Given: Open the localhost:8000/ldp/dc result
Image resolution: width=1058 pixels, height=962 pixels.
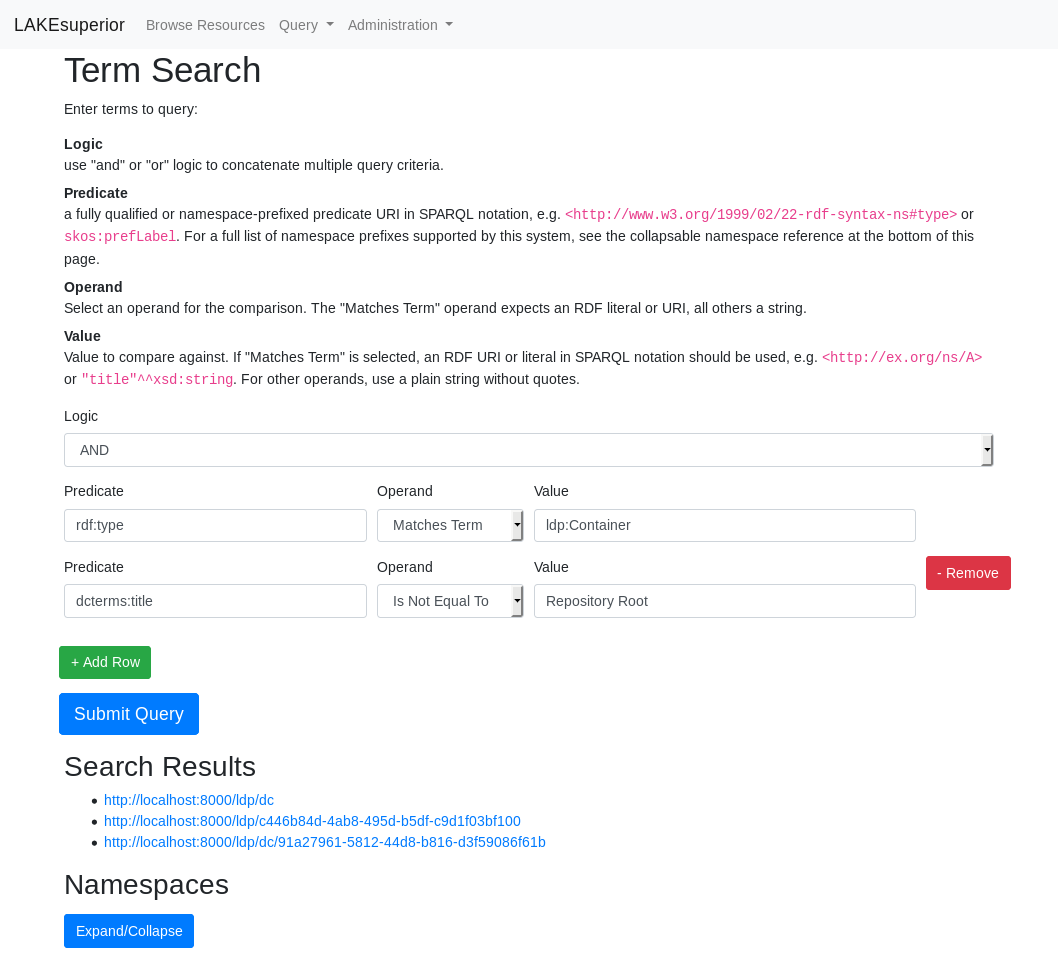Looking at the screenshot, I should tap(189, 800).
